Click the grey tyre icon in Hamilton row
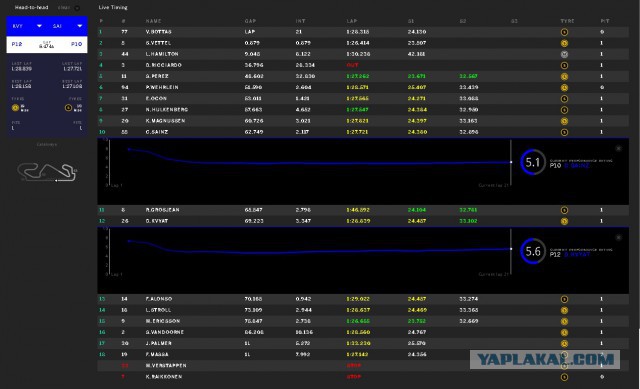 pyautogui.click(x=564, y=54)
